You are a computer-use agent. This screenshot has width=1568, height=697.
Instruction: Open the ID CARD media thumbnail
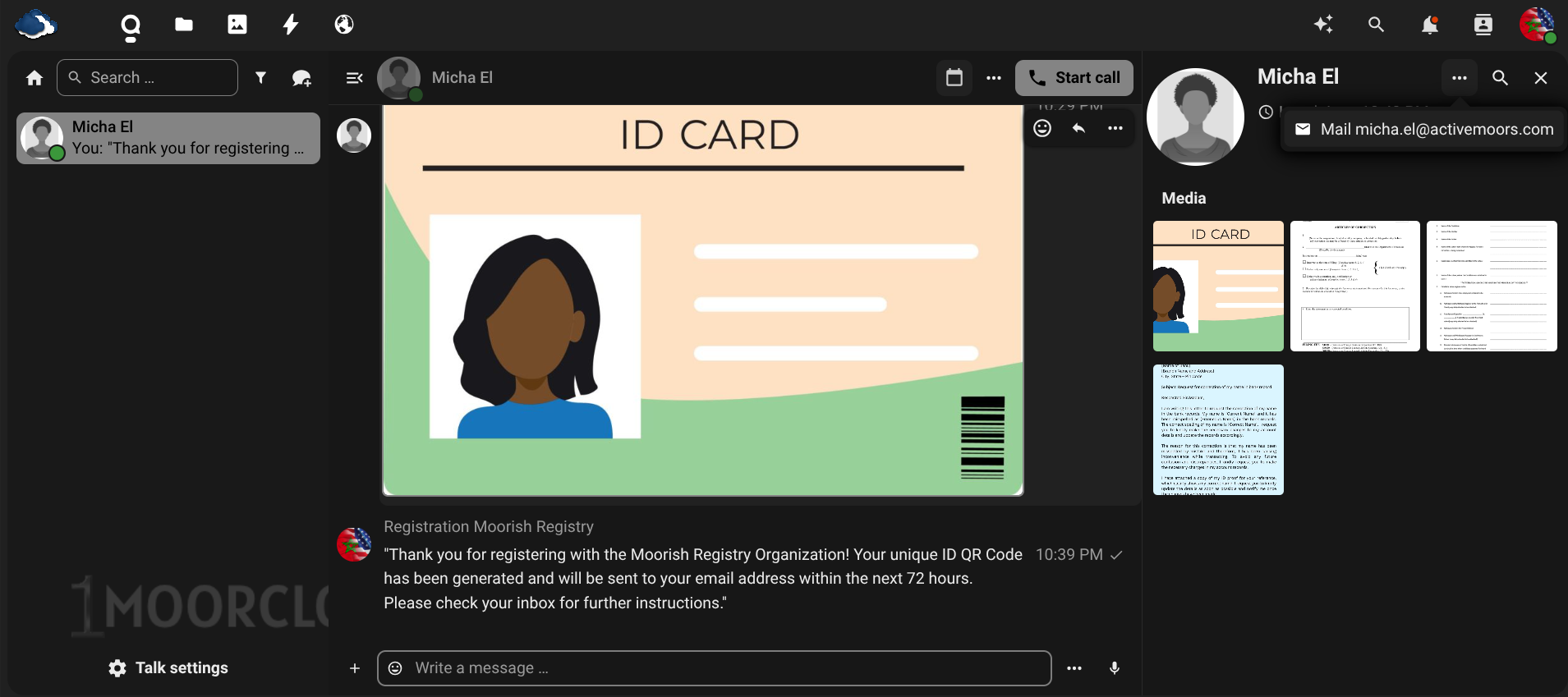[1218, 286]
